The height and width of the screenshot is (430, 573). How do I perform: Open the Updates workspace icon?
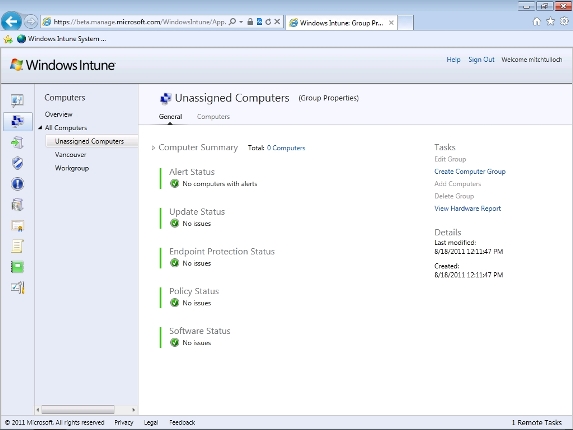click(17, 142)
